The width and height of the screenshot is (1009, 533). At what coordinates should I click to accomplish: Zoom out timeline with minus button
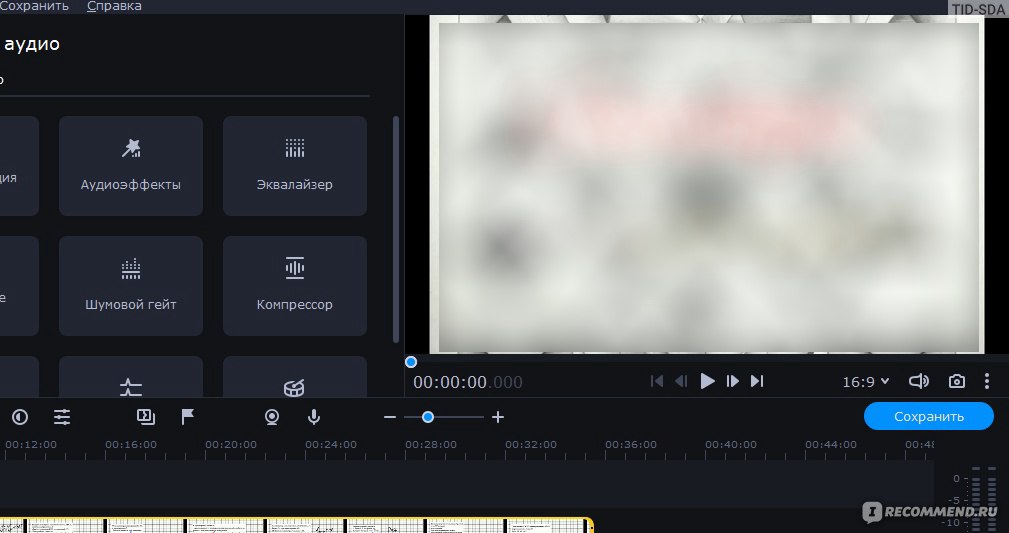tap(389, 417)
